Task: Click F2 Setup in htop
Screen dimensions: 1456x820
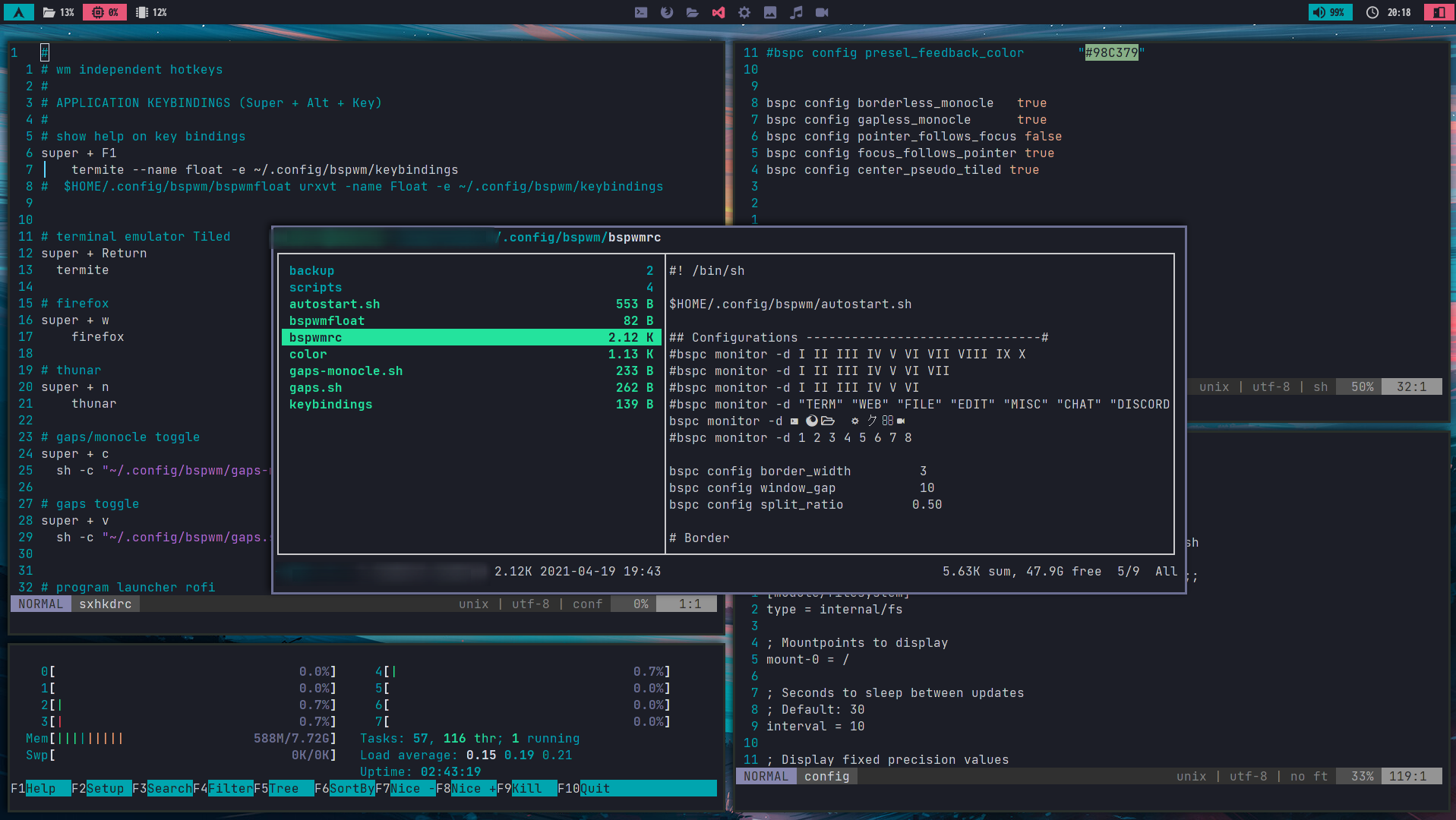Action: [x=101, y=788]
